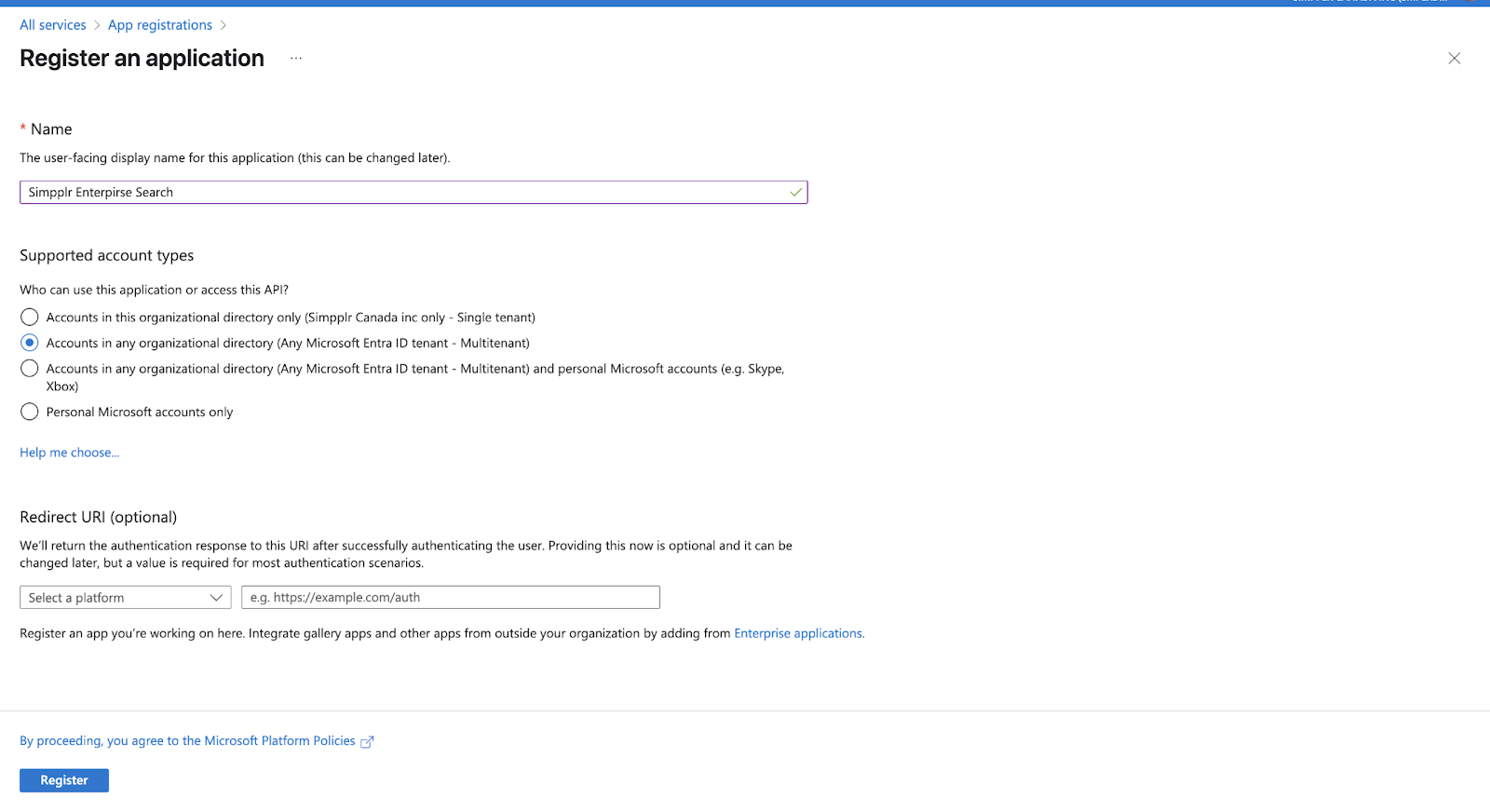The image size is (1490, 812).
Task: Choose multitenant and personal Microsoft accounts option
Action: point(30,369)
